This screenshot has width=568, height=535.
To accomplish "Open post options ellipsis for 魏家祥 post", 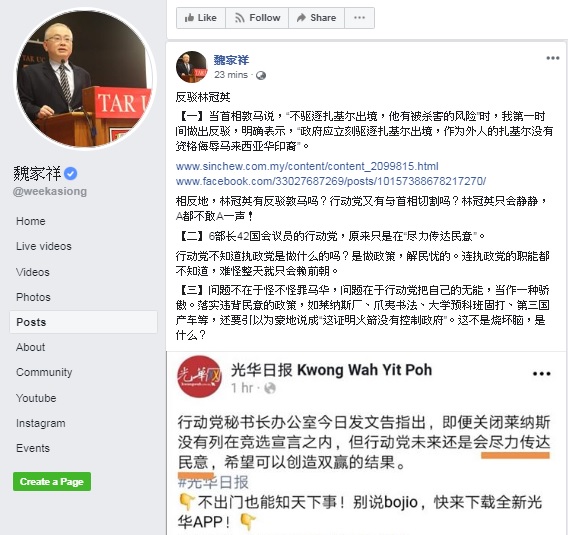I will (553, 58).
